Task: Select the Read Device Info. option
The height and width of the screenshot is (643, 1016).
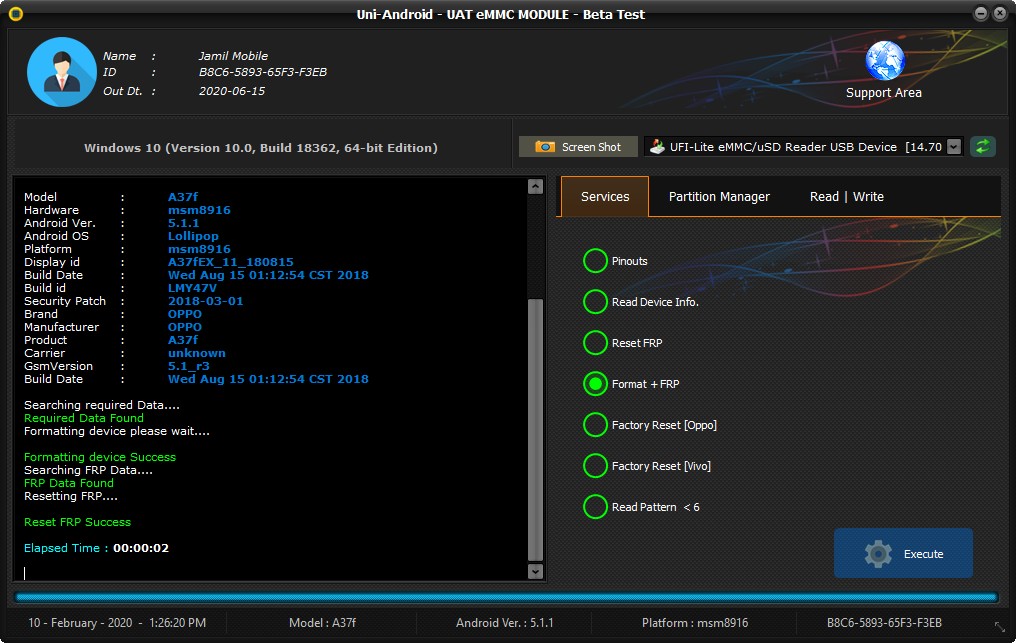Action: (595, 302)
